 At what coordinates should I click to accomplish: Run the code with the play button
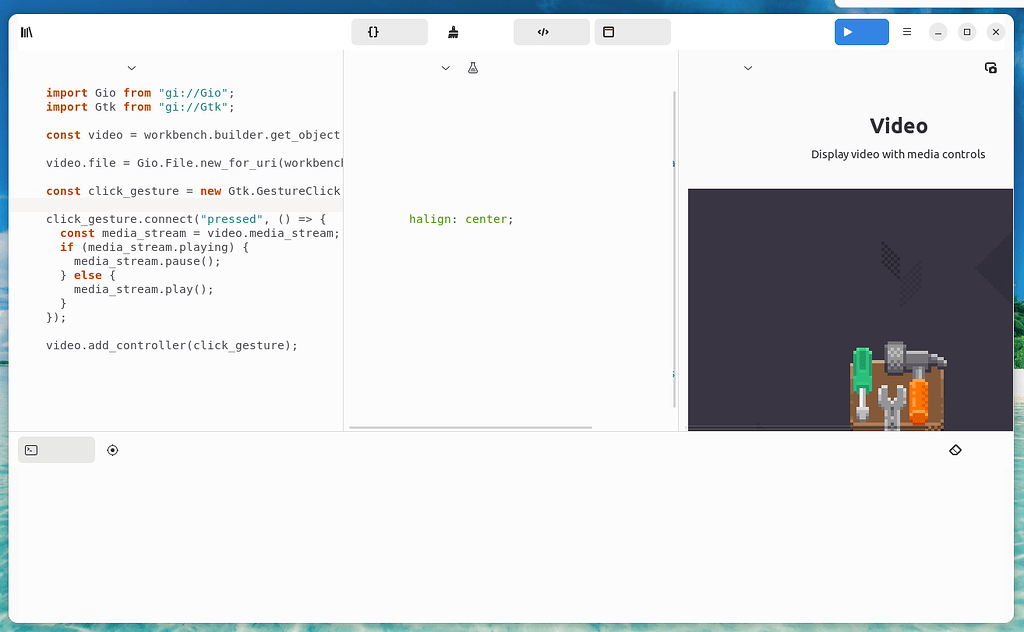[861, 32]
